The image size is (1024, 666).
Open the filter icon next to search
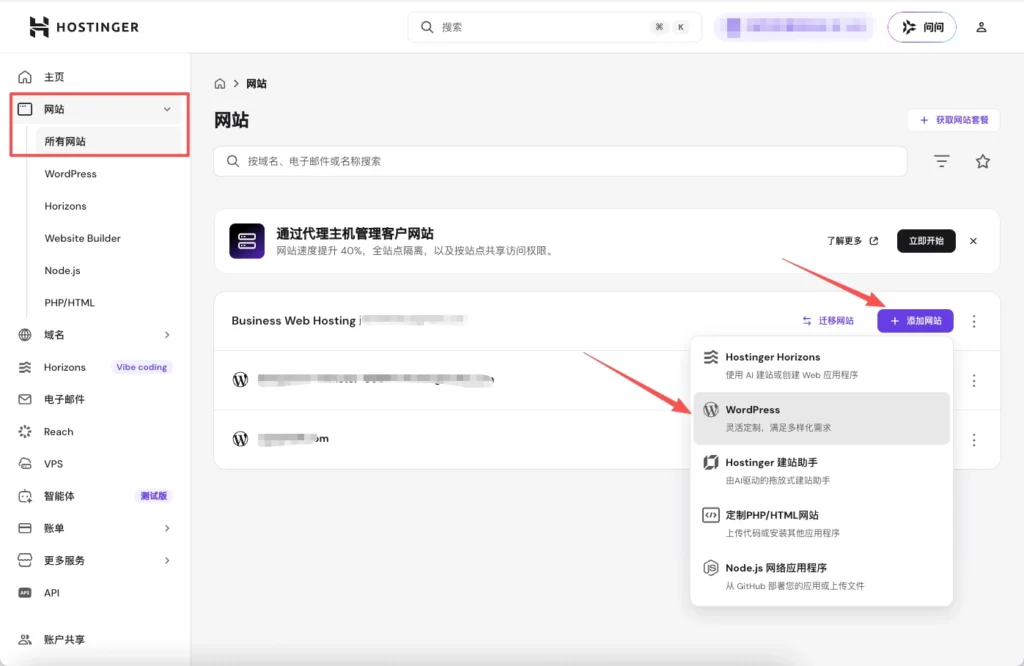(x=941, y=161)
